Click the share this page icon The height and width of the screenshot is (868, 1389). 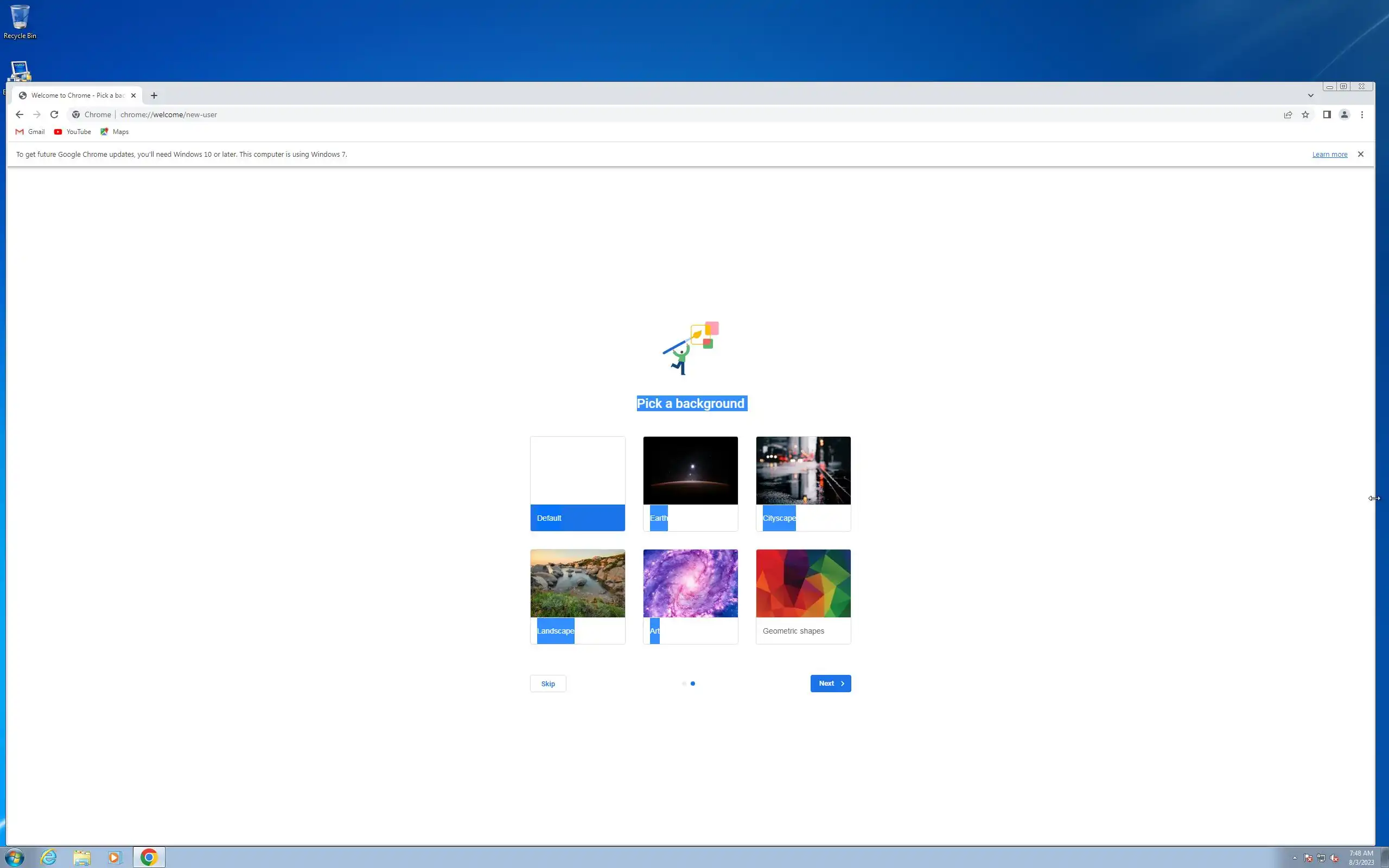point(1288,115)
